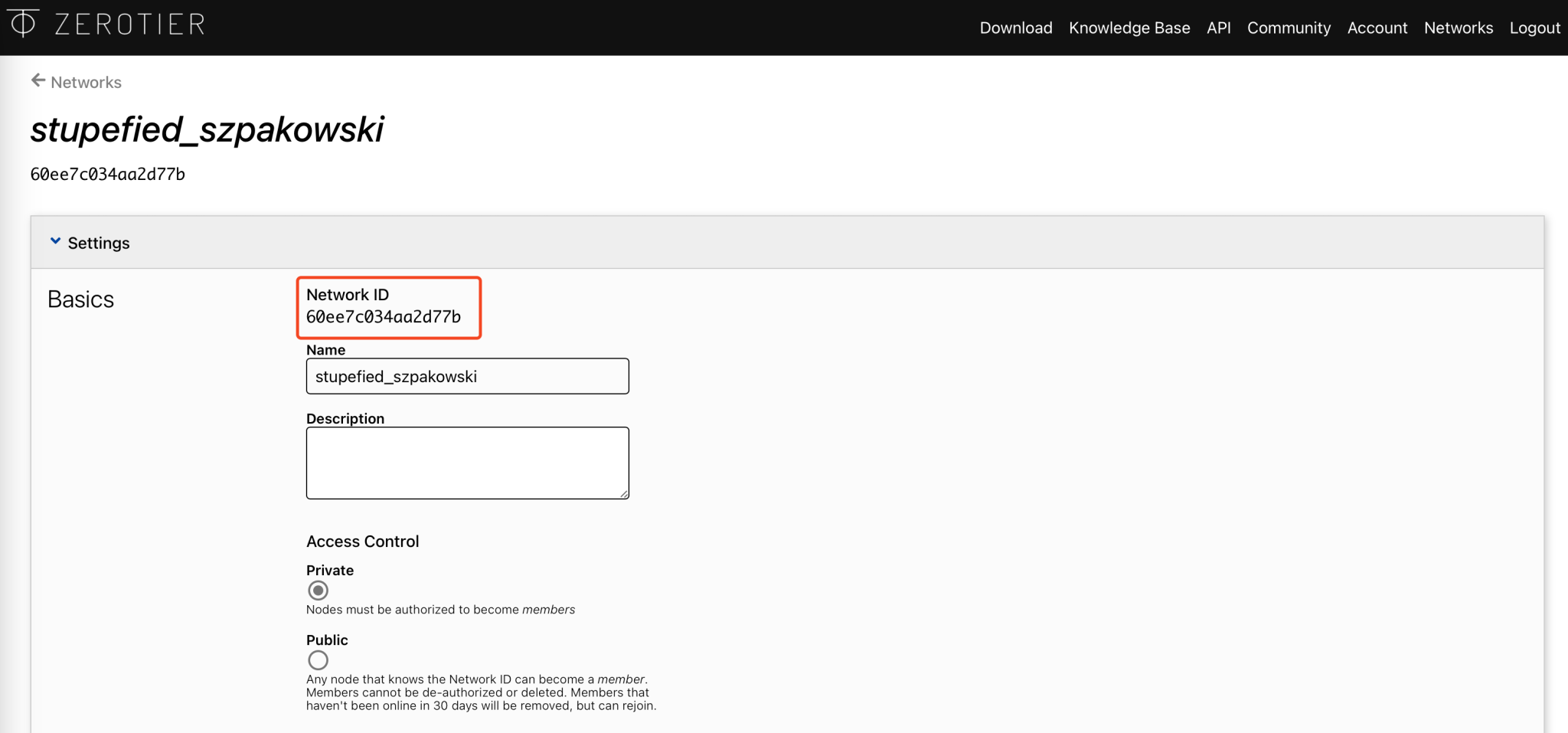Image resolution: width=1568 pixels, height=733 pixels.
Task: Open the Download page
Action: click(x=1016, y=28)
